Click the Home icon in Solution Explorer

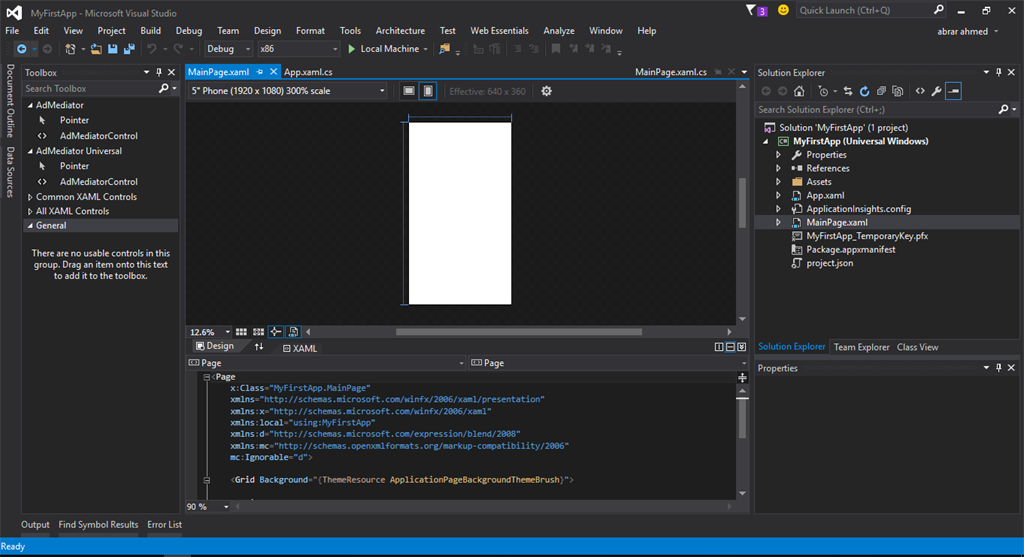tap(800, 91)
